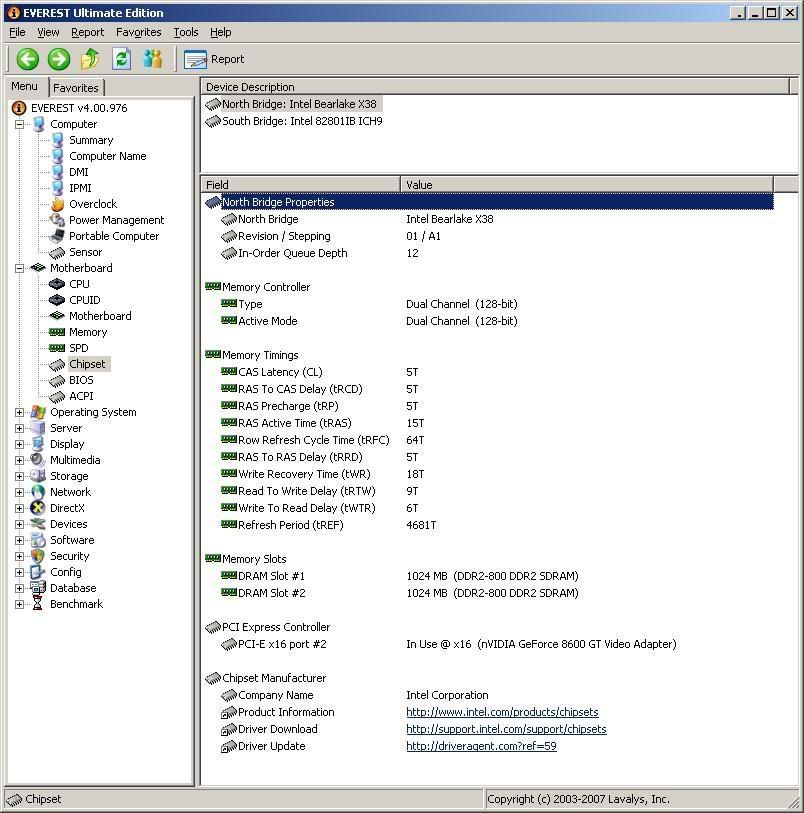Collapse the Motherboard tree node
This screenshot has height=813, width=804.
point(19,268)
